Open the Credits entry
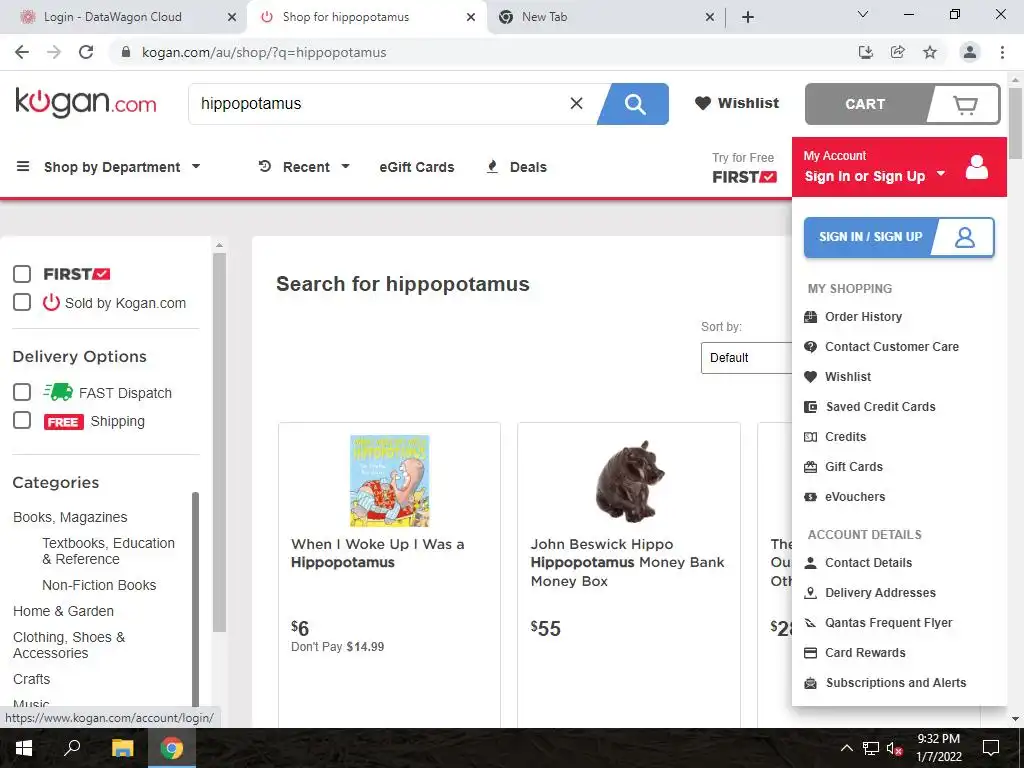Screen dimensions: 1024x768 tap(835, 437)
